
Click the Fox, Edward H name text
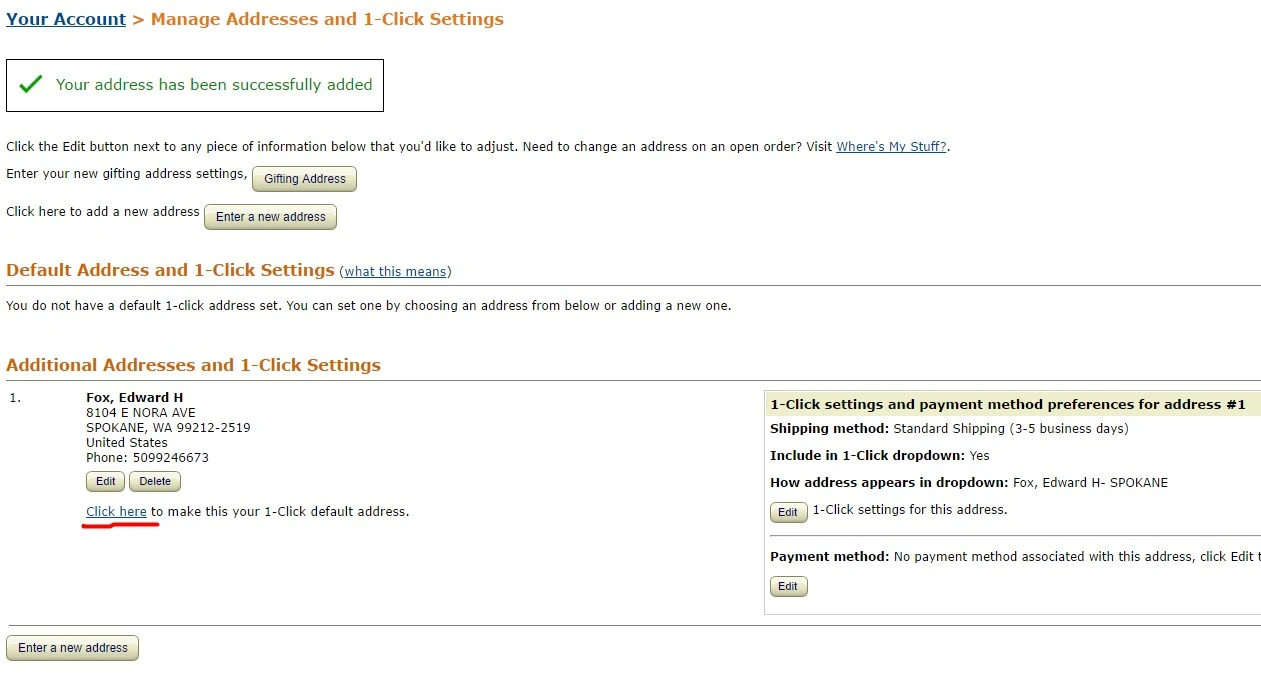coord(134,398)
